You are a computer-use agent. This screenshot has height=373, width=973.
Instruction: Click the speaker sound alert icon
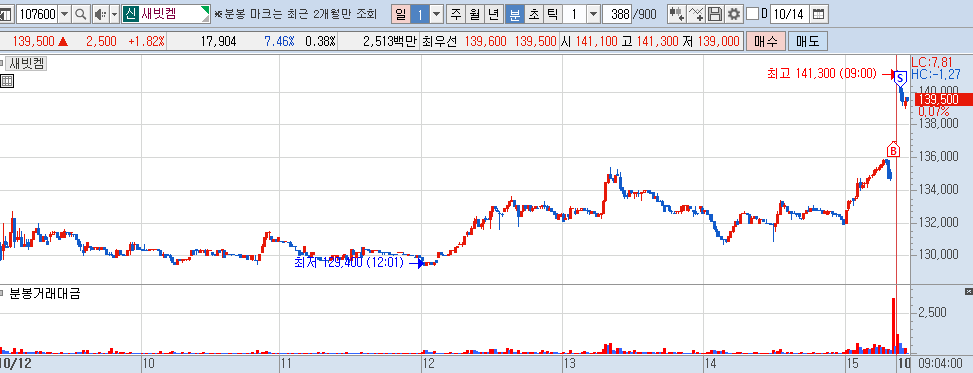click(x=101, y=14)
